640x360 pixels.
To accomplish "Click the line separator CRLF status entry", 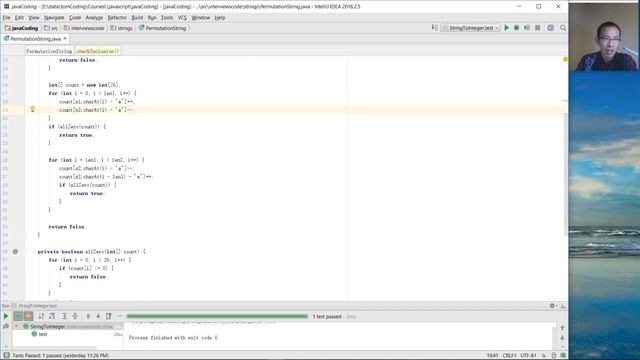I will 509,356.
